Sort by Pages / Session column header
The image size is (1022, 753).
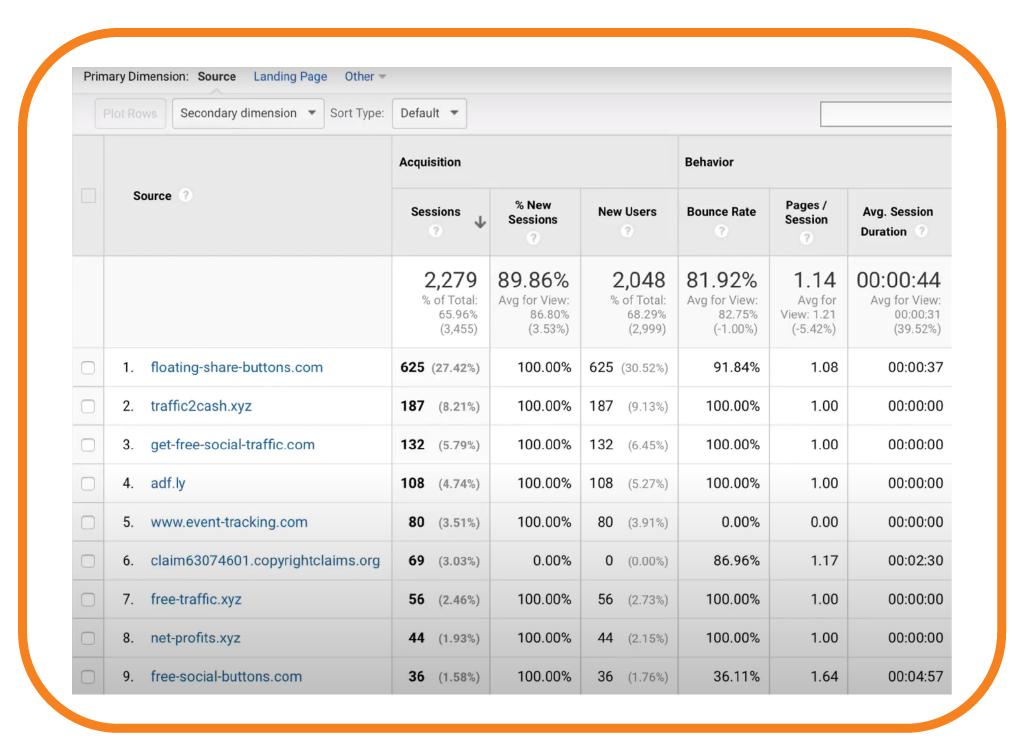pyautogui.click(x=806, y=213)
